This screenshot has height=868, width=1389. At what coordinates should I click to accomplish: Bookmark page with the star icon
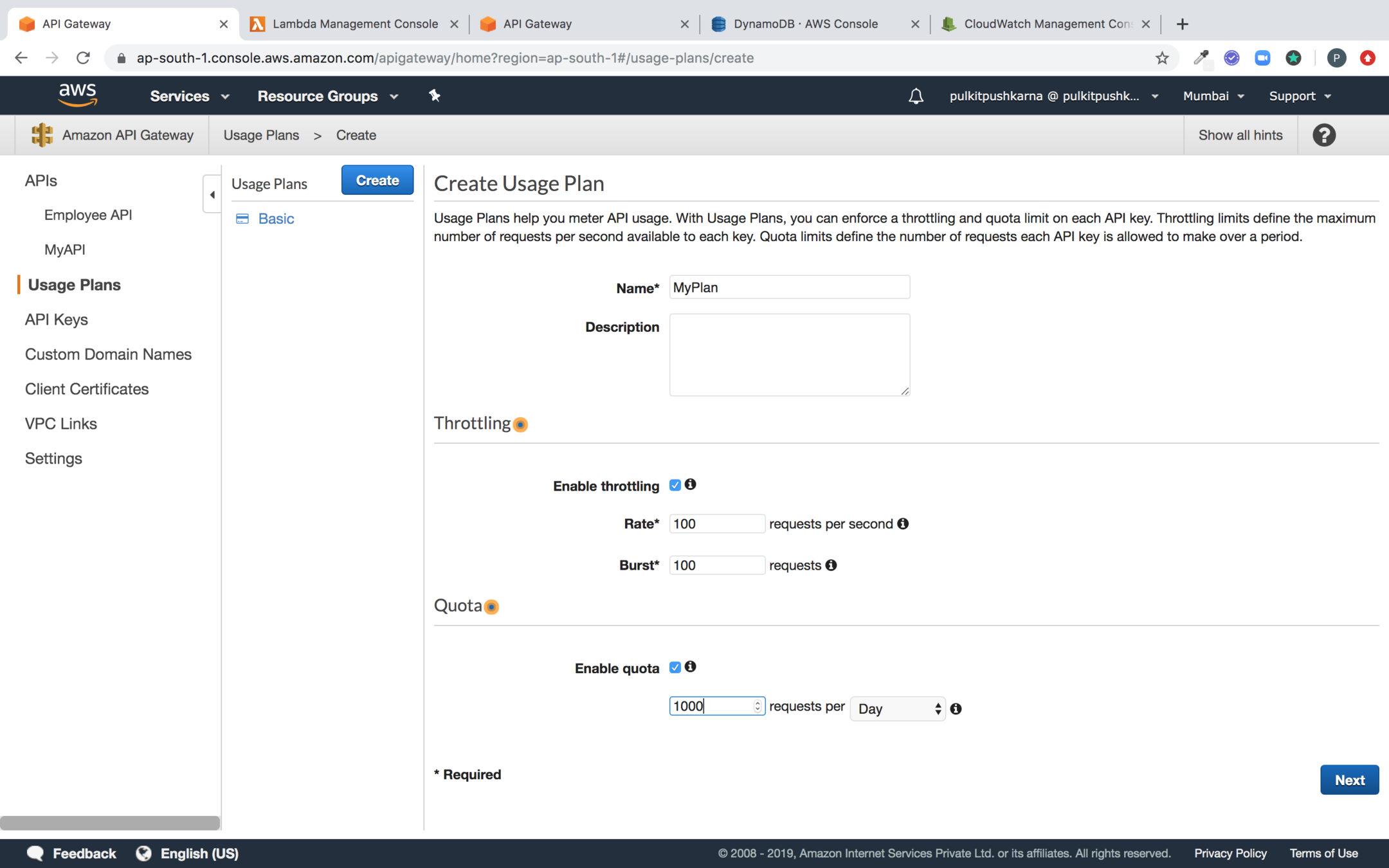[1161, 58]
